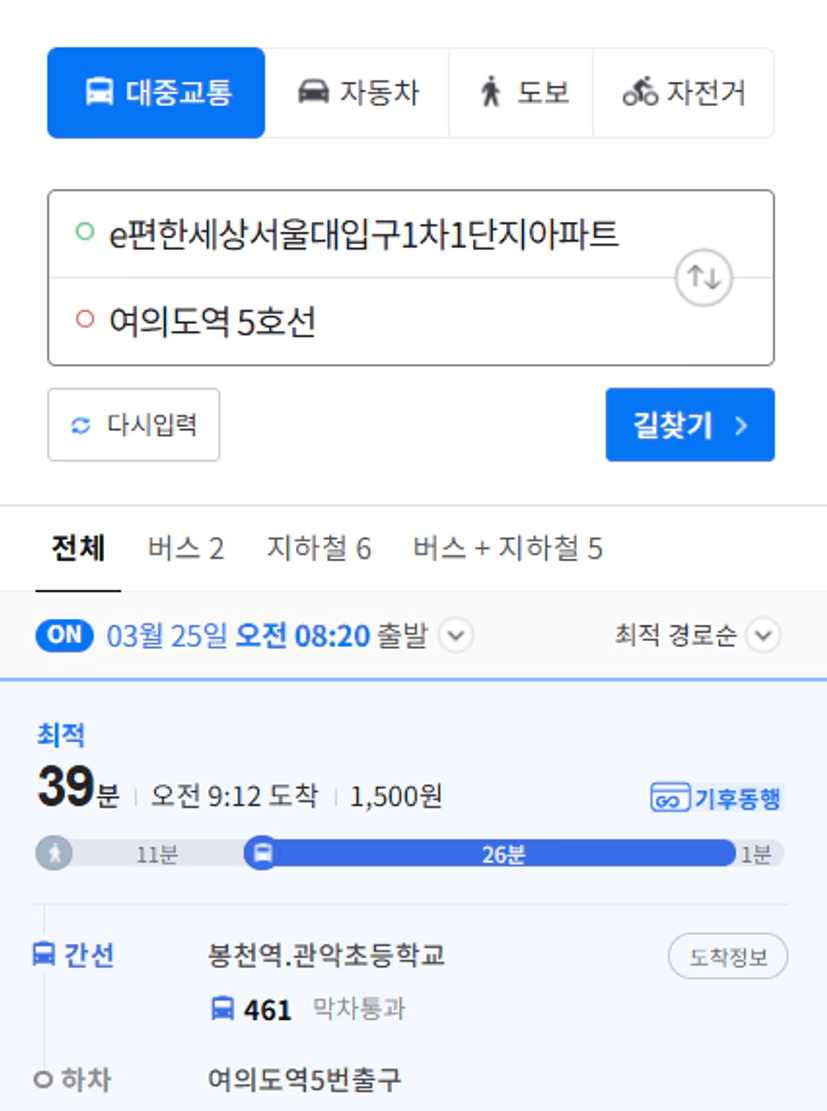Click the 길찾기 search button

pos(690,424)
